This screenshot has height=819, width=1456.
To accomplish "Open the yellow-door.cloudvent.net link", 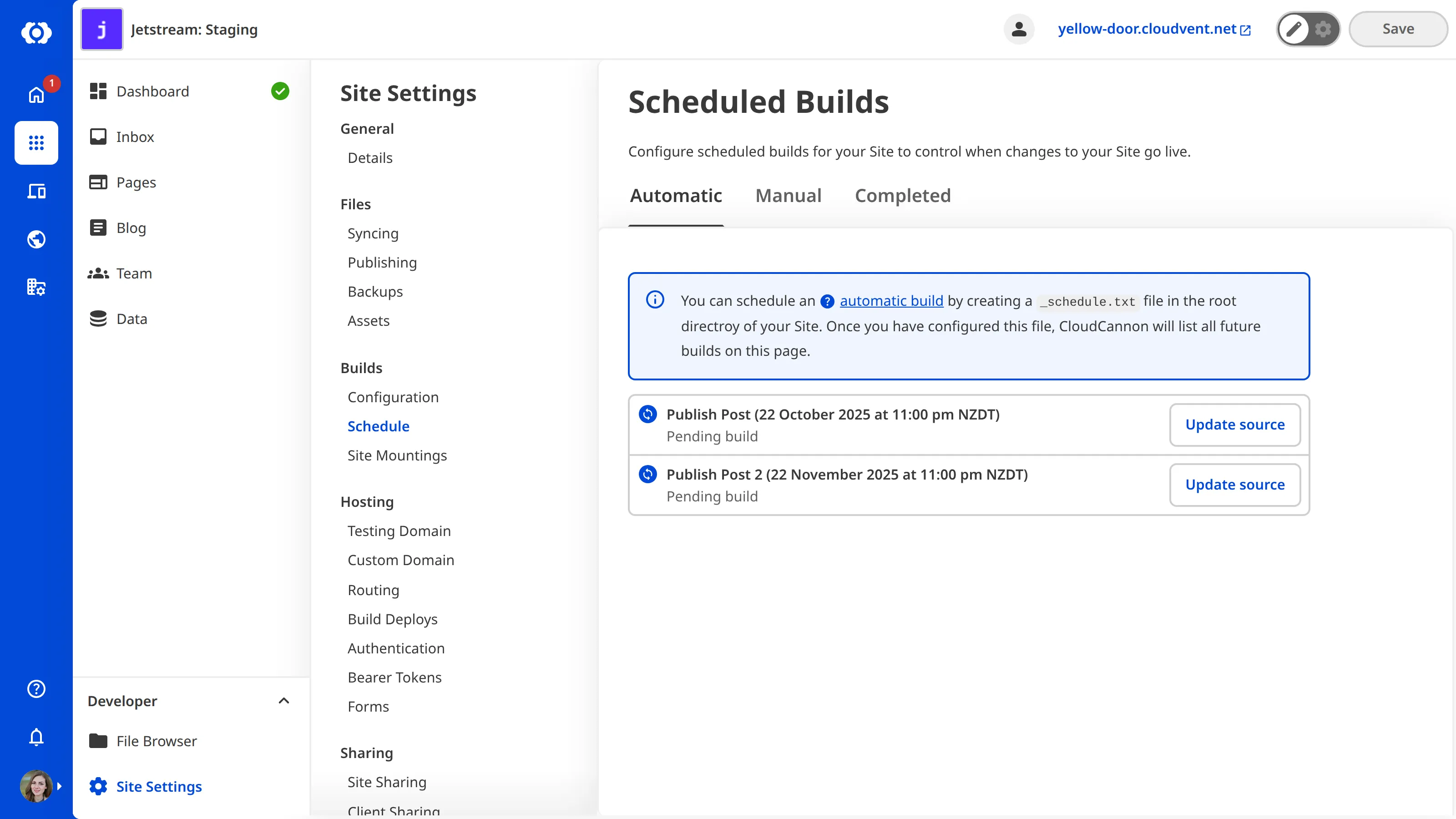I will pyautogui.click(x=1154, y=29).
